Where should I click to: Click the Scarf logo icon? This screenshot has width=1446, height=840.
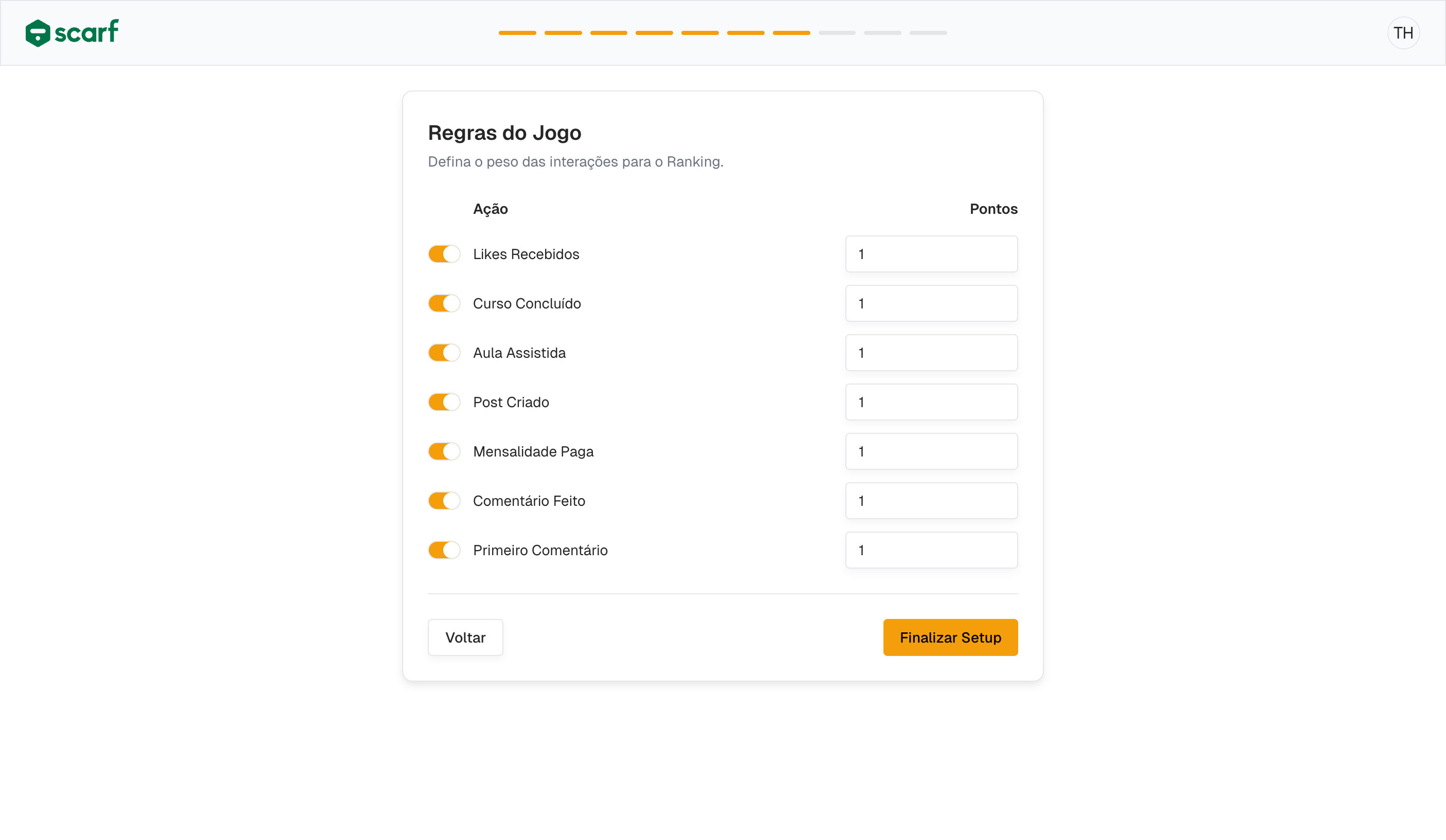point(38,33)
